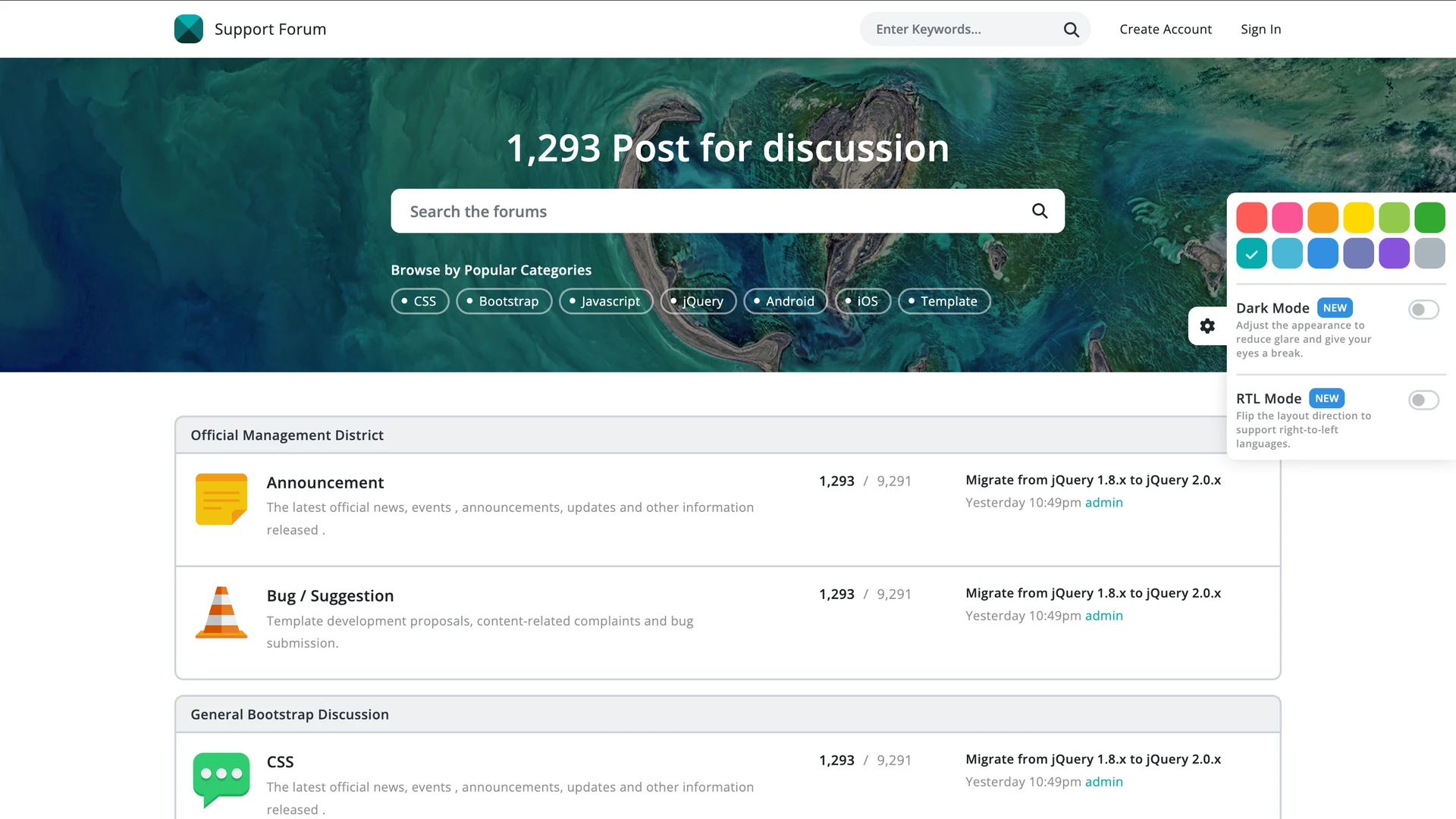
Task: Open the Bug / Suggestion forum
Action: [330, 596]
